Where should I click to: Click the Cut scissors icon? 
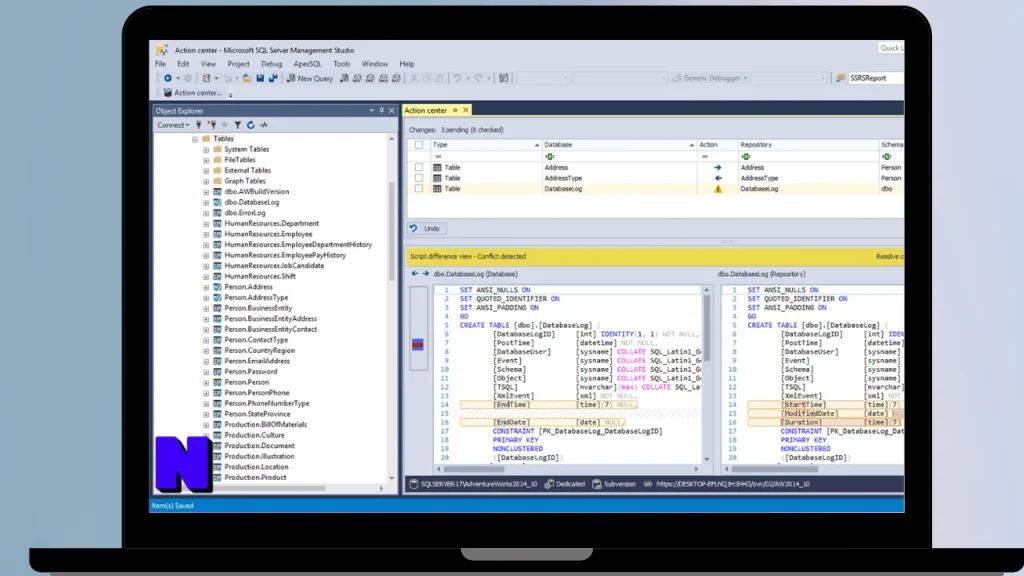[x=413, y=78]
